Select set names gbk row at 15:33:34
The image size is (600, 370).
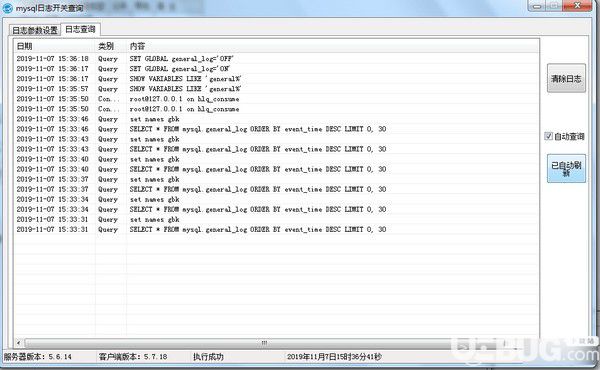(x=276, y=199)
